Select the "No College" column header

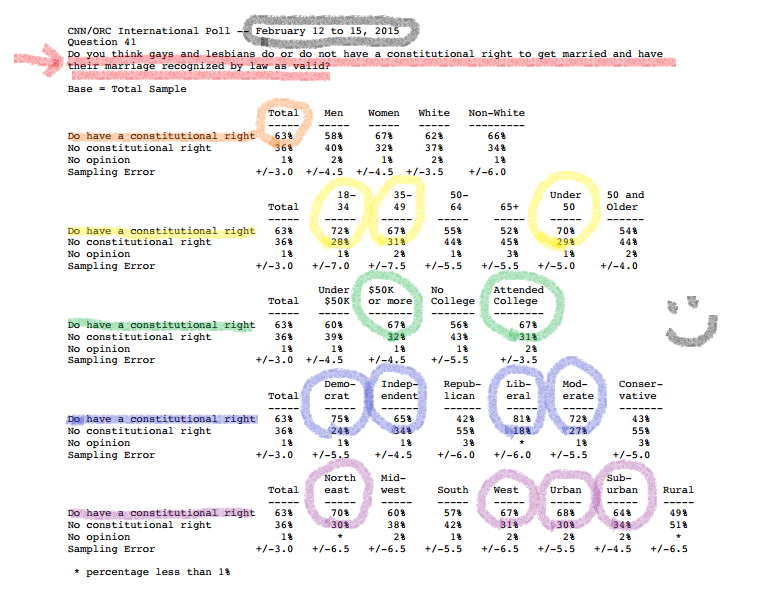coord(453,295)
